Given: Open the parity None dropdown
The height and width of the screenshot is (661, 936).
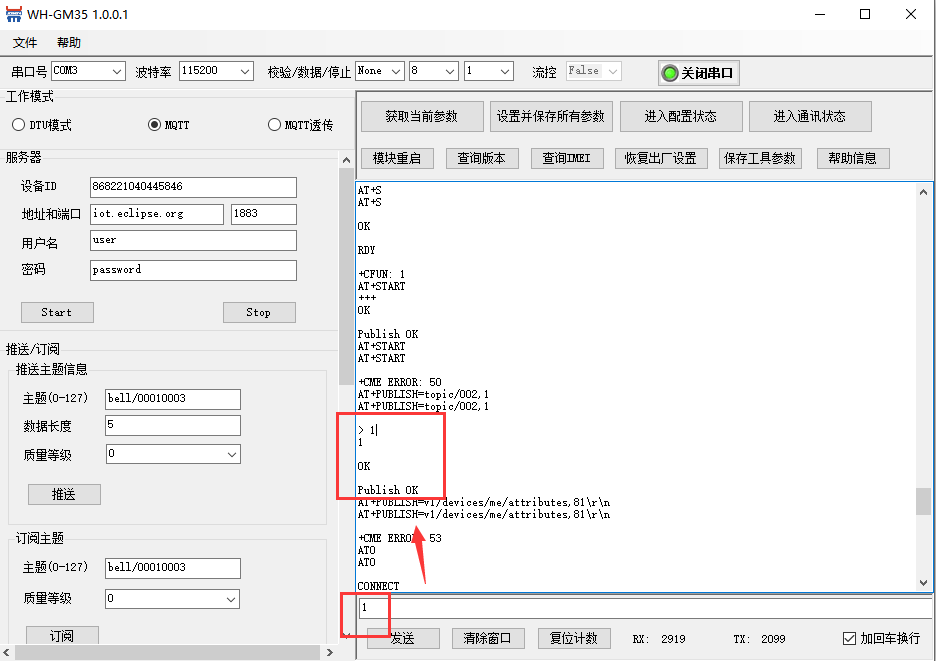Looking at the screenshot, I should (380, 71).
